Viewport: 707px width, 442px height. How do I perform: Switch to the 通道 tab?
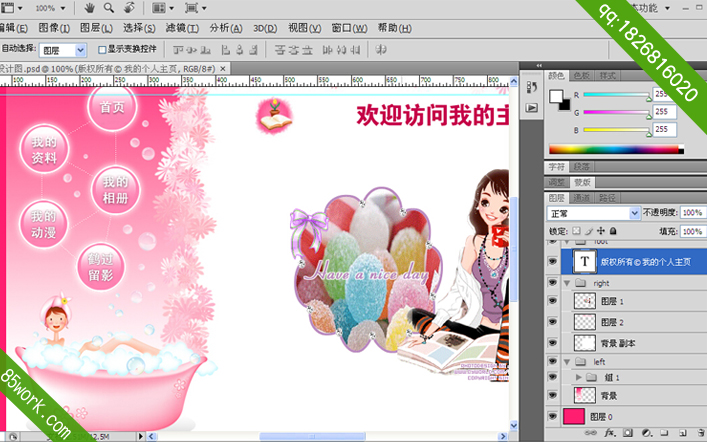pos(582,198)
